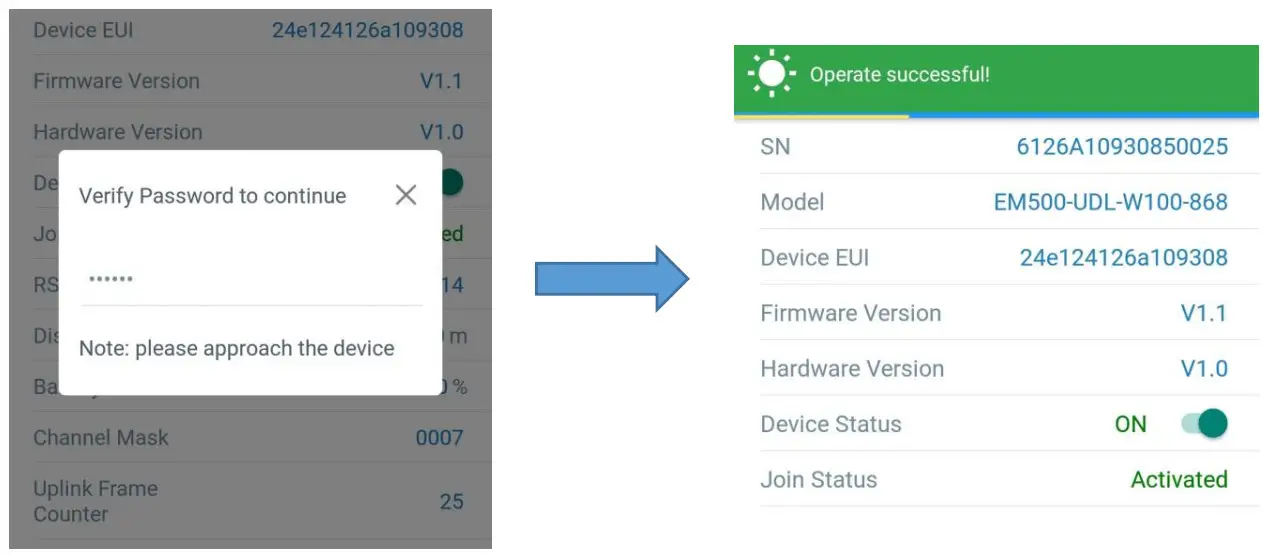The height and width of the screenshot is (555, 1263).
Task: Click the Device EUI value beneath the Model row
Action: (x=1123, y=258)
